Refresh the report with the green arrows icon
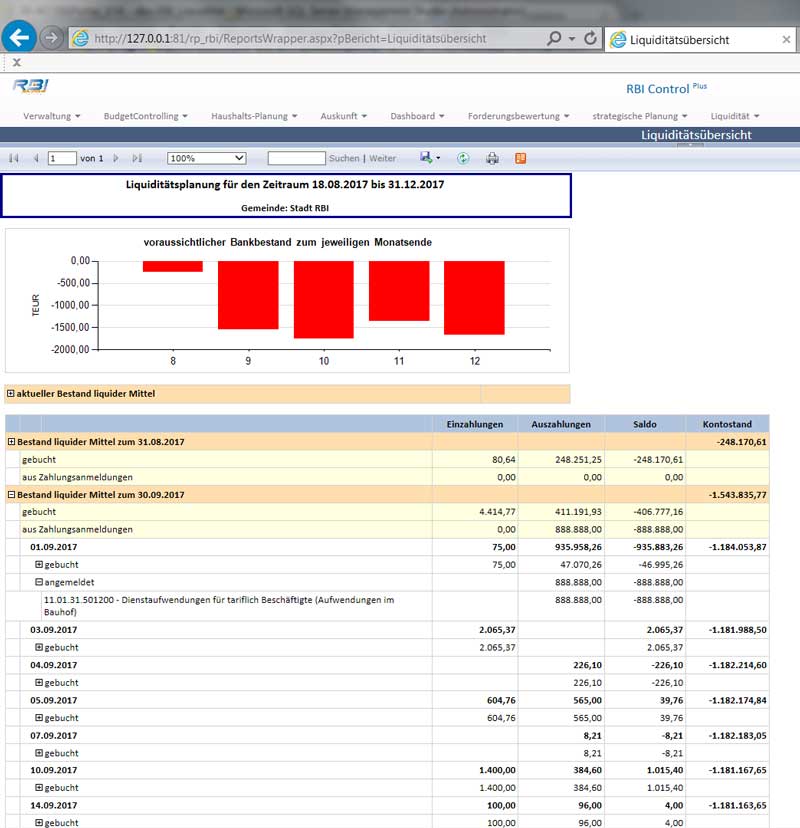This screenshot has height=828, width=800. [x=462, y=158]
